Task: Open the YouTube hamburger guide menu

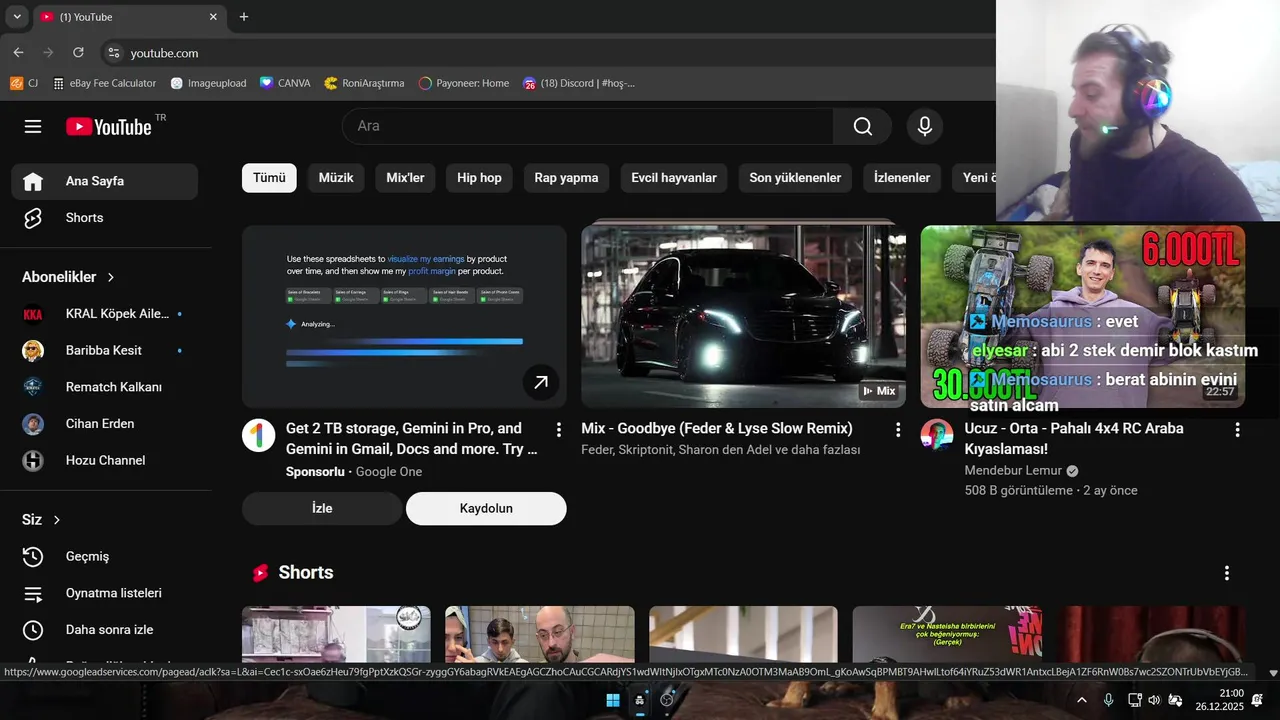Action: (33, 126)
